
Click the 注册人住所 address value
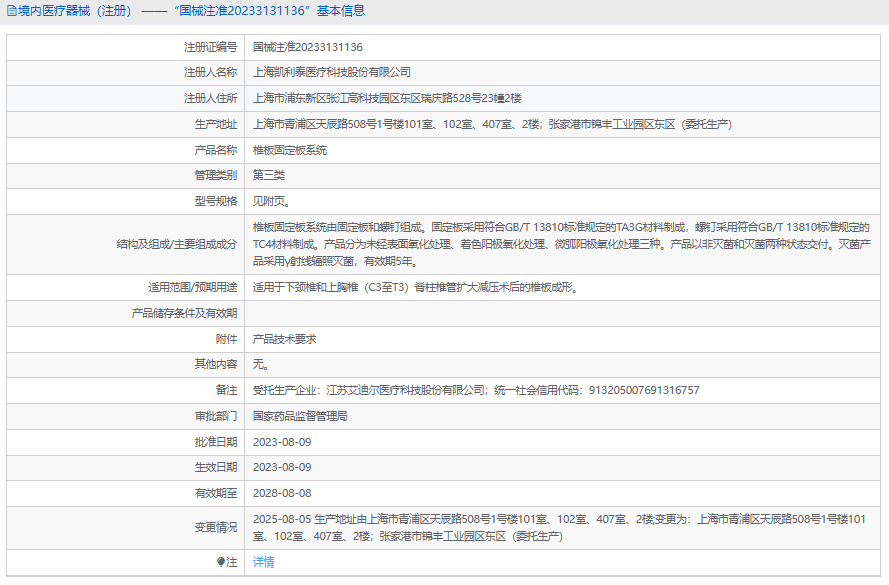(387, 98)
